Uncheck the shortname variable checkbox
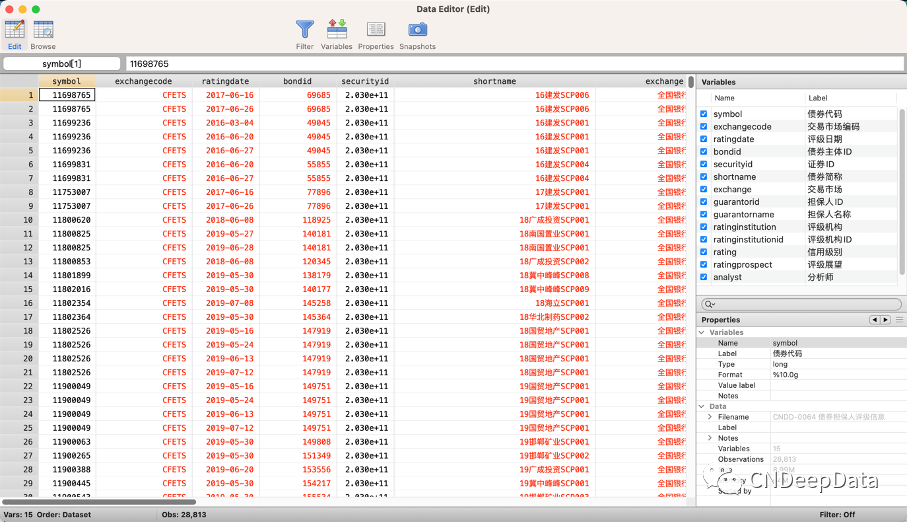The image size is (908, 522). [x=704, y=177]
